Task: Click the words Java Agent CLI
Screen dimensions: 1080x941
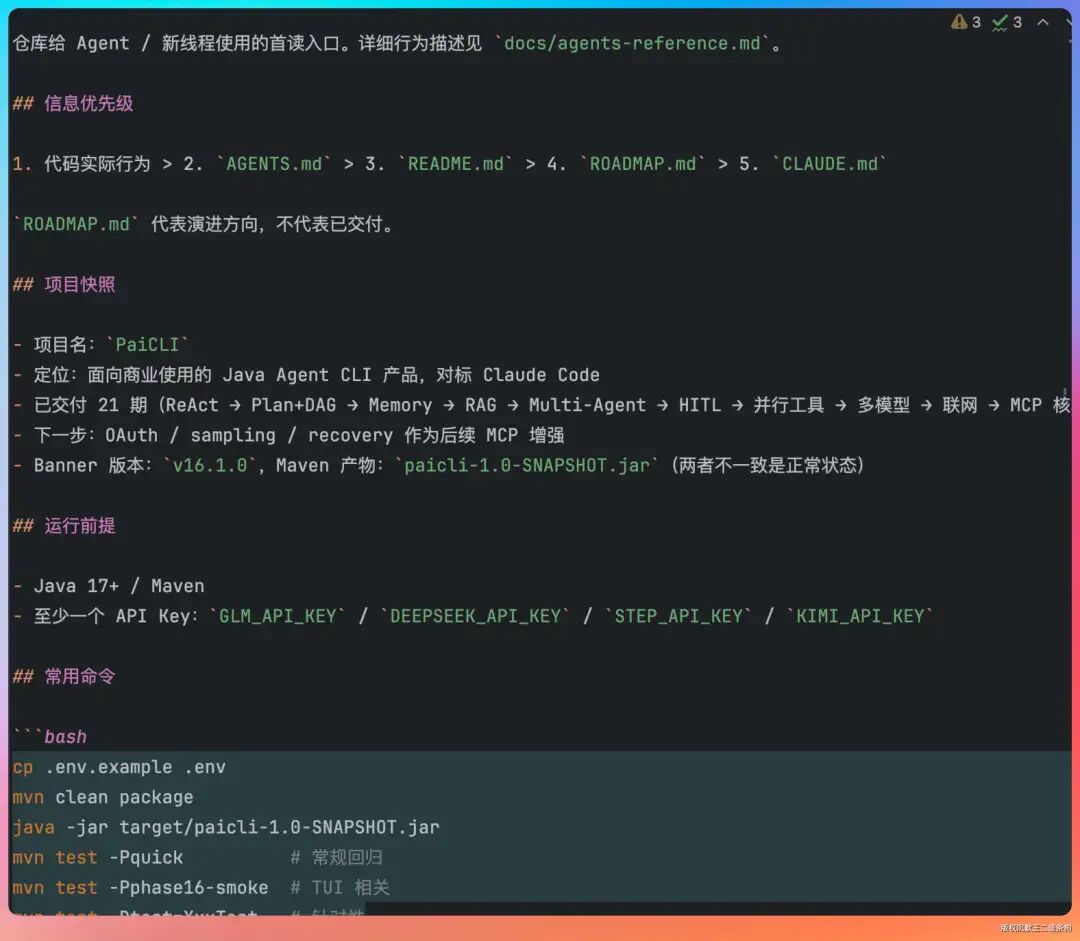Action: pos(296,375)
